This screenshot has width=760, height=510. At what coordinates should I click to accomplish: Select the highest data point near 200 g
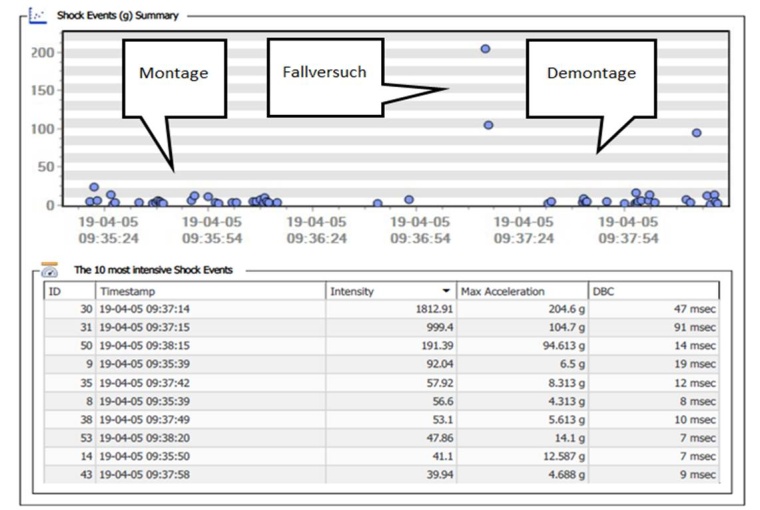(x=485, y=48)
